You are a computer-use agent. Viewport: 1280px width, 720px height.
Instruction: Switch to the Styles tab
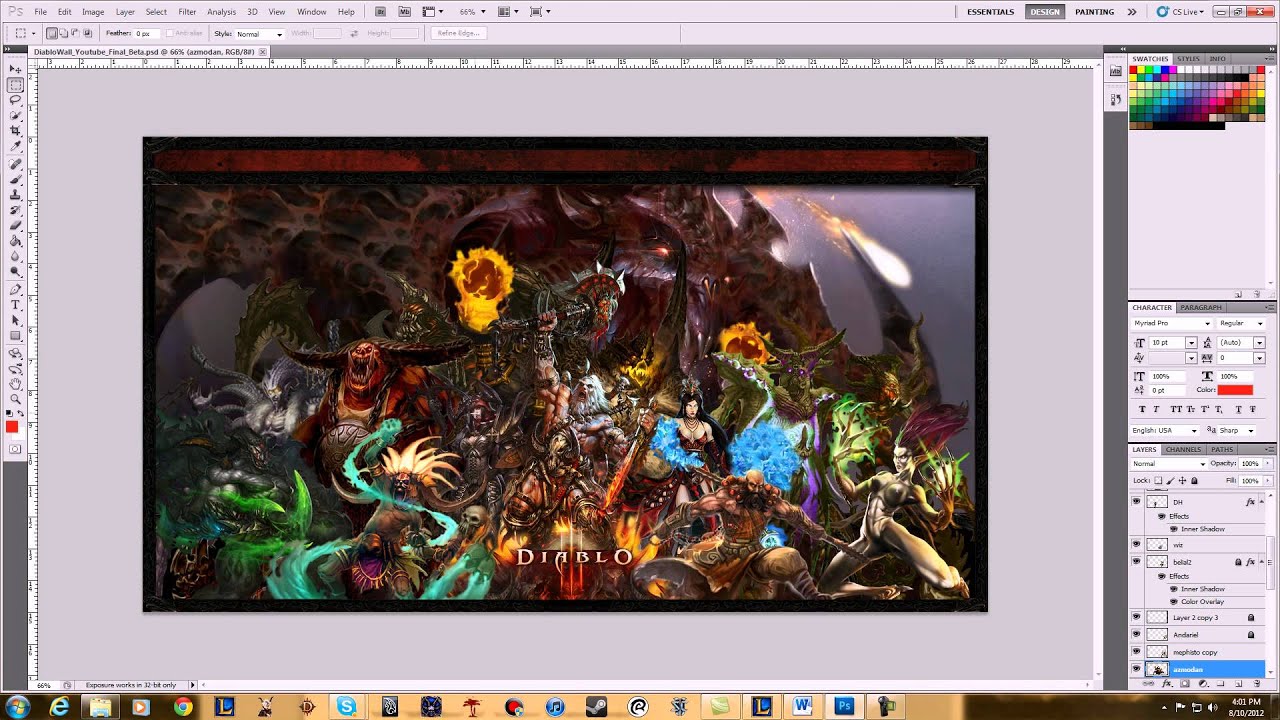point(1188,59)
